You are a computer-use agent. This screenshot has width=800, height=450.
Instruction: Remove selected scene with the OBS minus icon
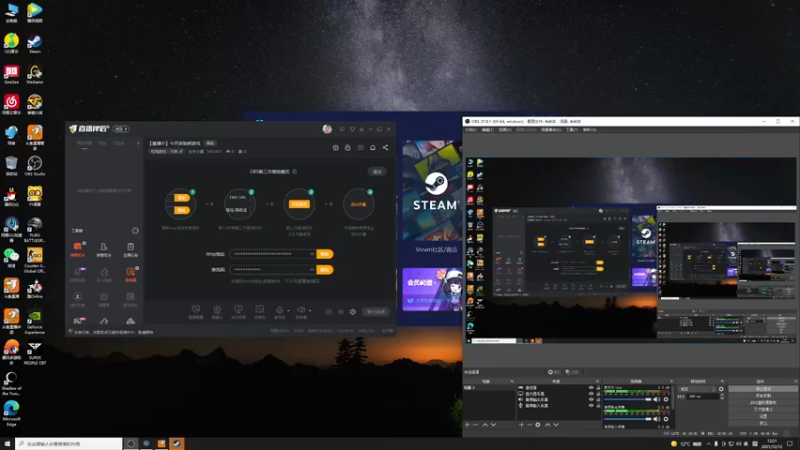tap(476, 424)
